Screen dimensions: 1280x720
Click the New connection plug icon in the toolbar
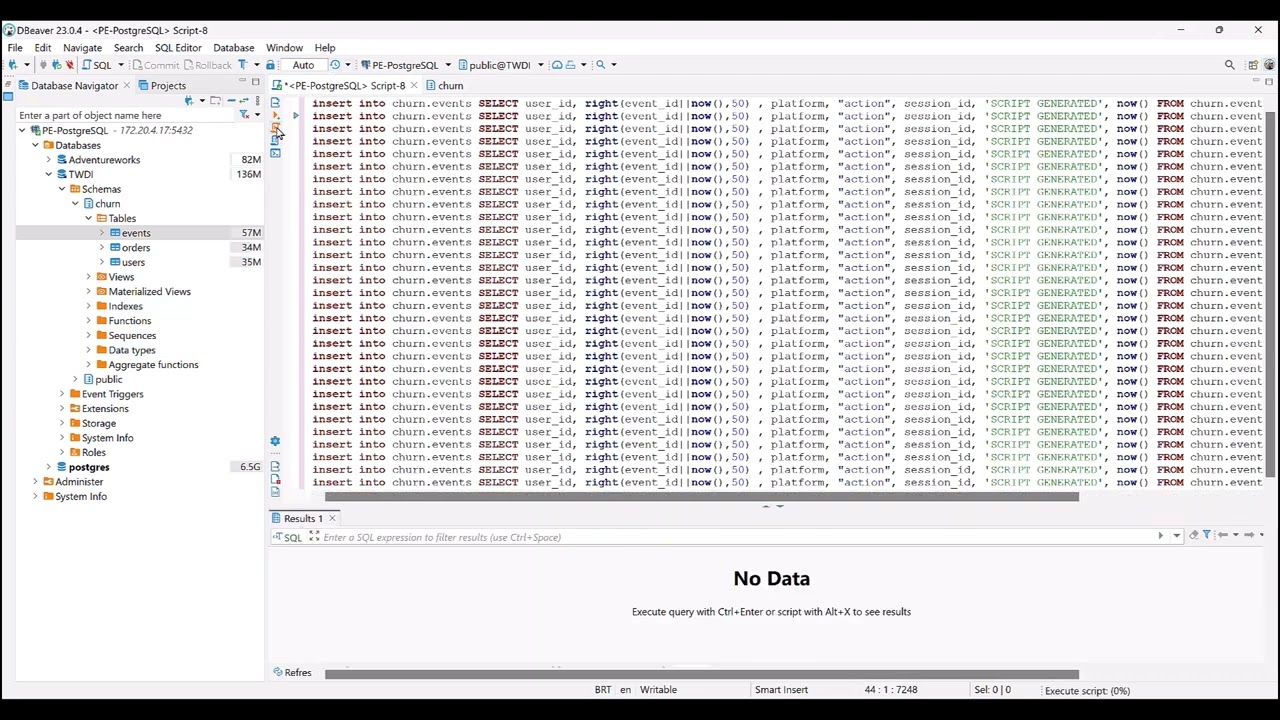pos(12,65)
